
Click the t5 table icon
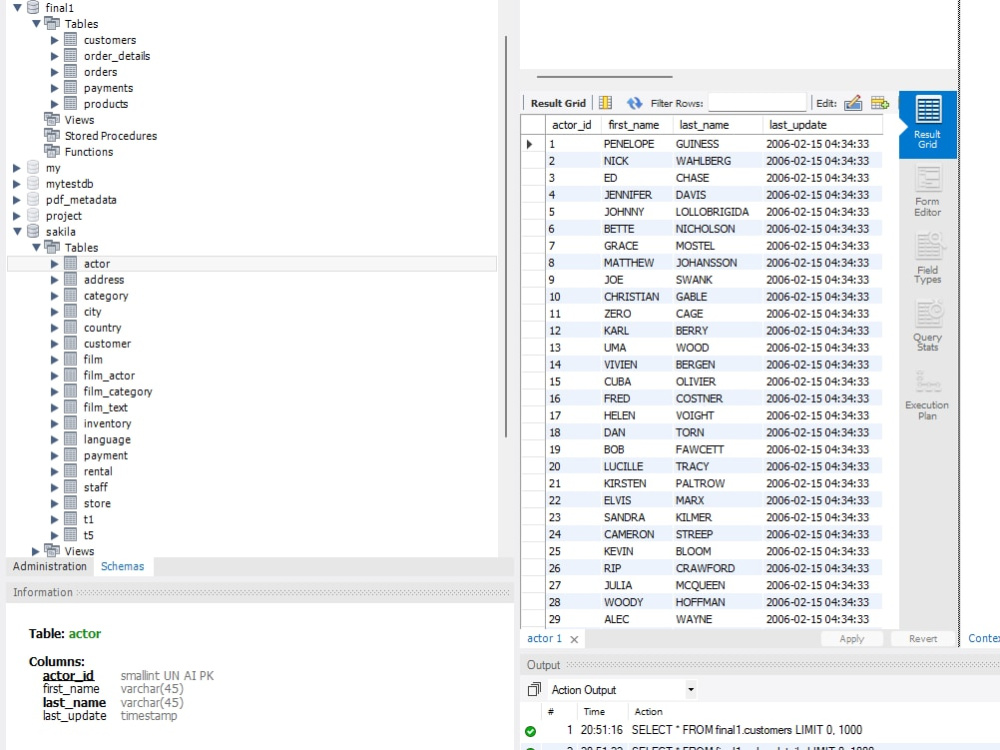[x=71, y=534]
